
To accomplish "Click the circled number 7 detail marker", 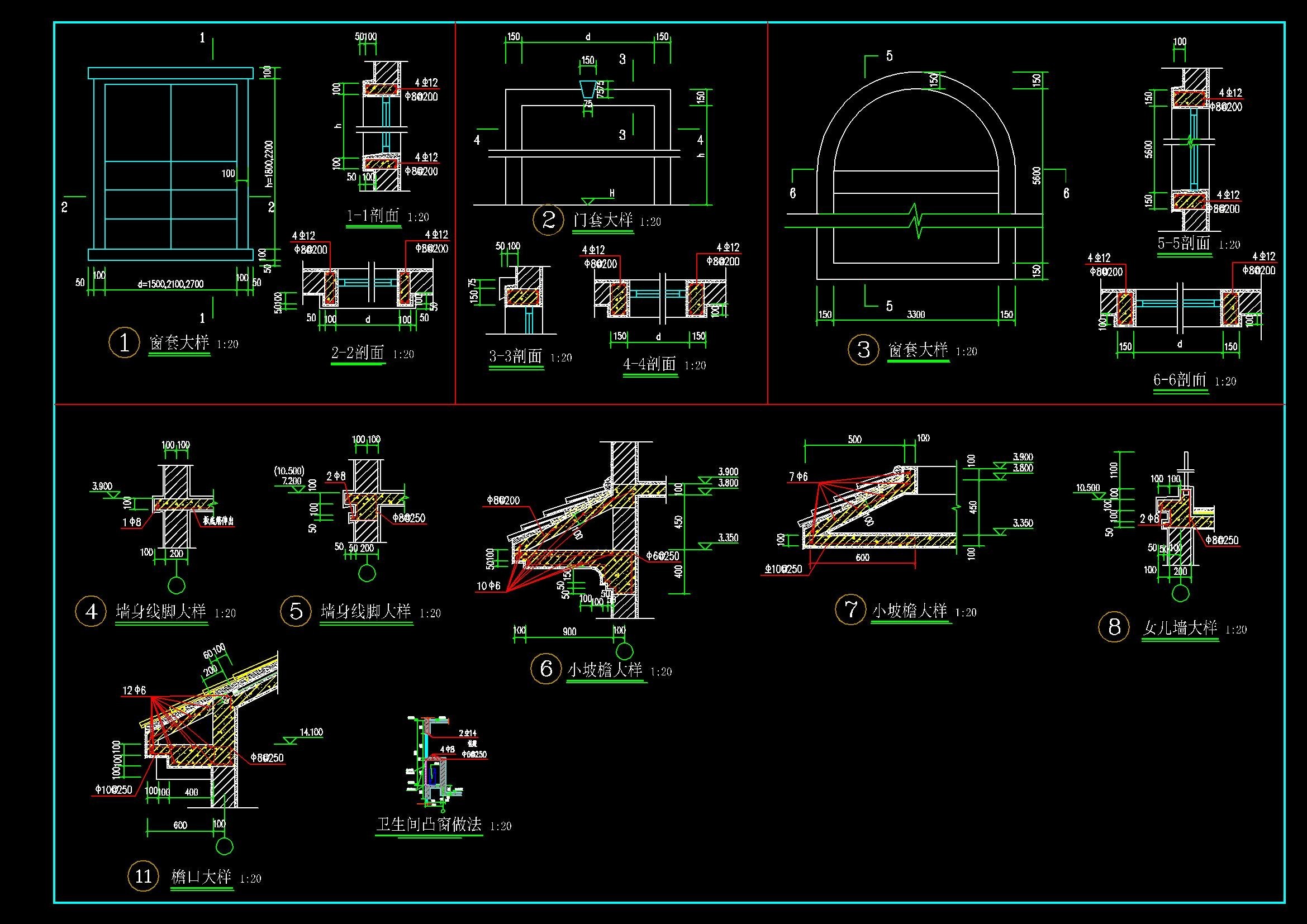I will click(850, 609).
